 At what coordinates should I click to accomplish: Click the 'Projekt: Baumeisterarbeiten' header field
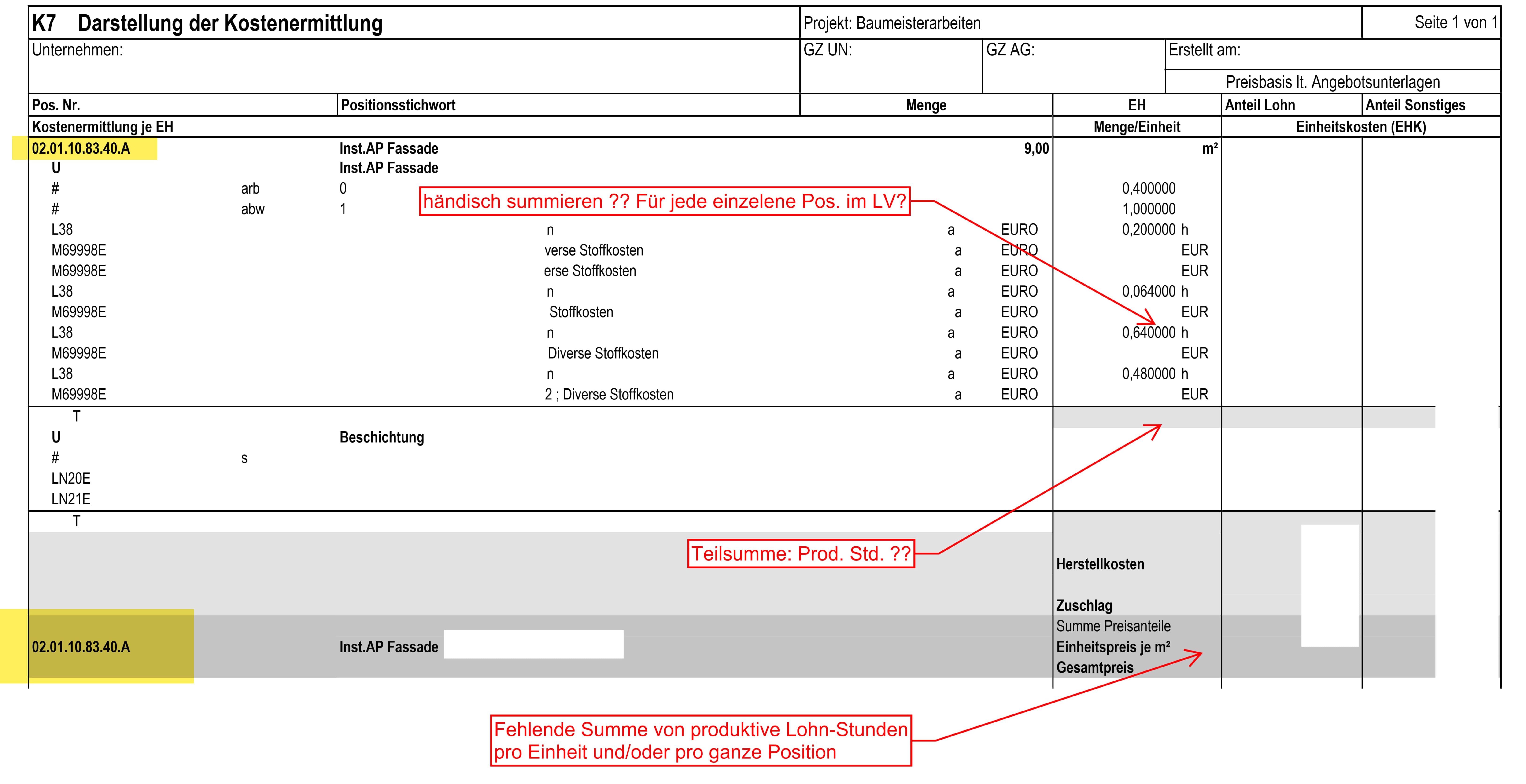pos(891,23)
